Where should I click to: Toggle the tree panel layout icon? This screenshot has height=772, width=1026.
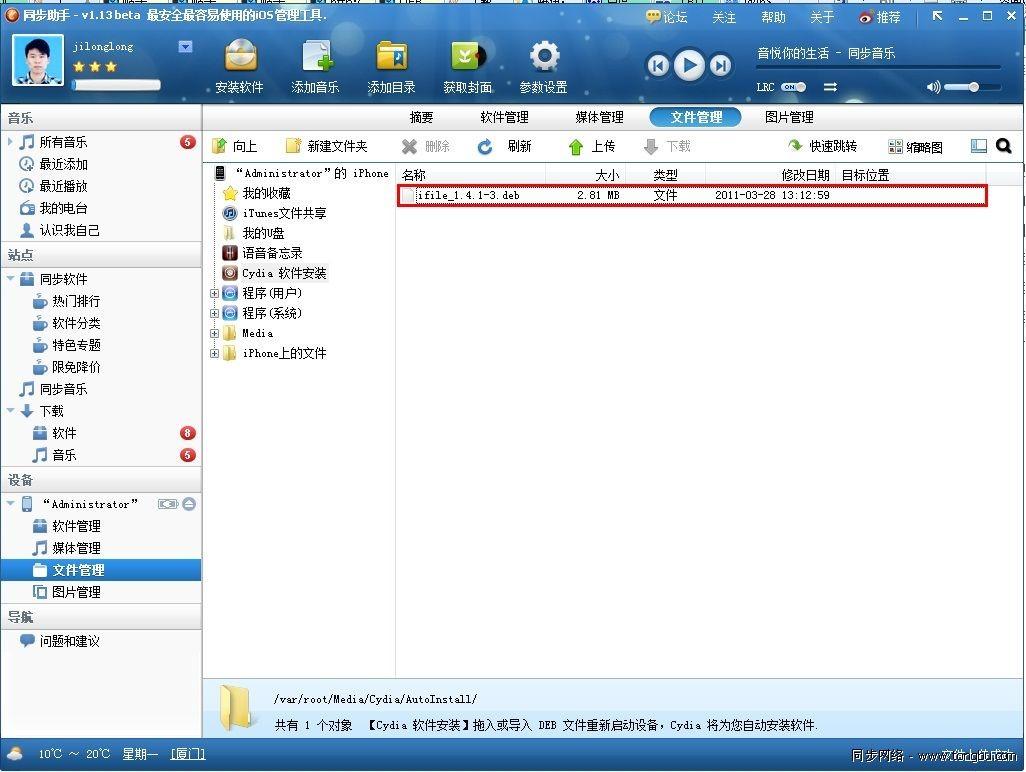tap(979, 146)
